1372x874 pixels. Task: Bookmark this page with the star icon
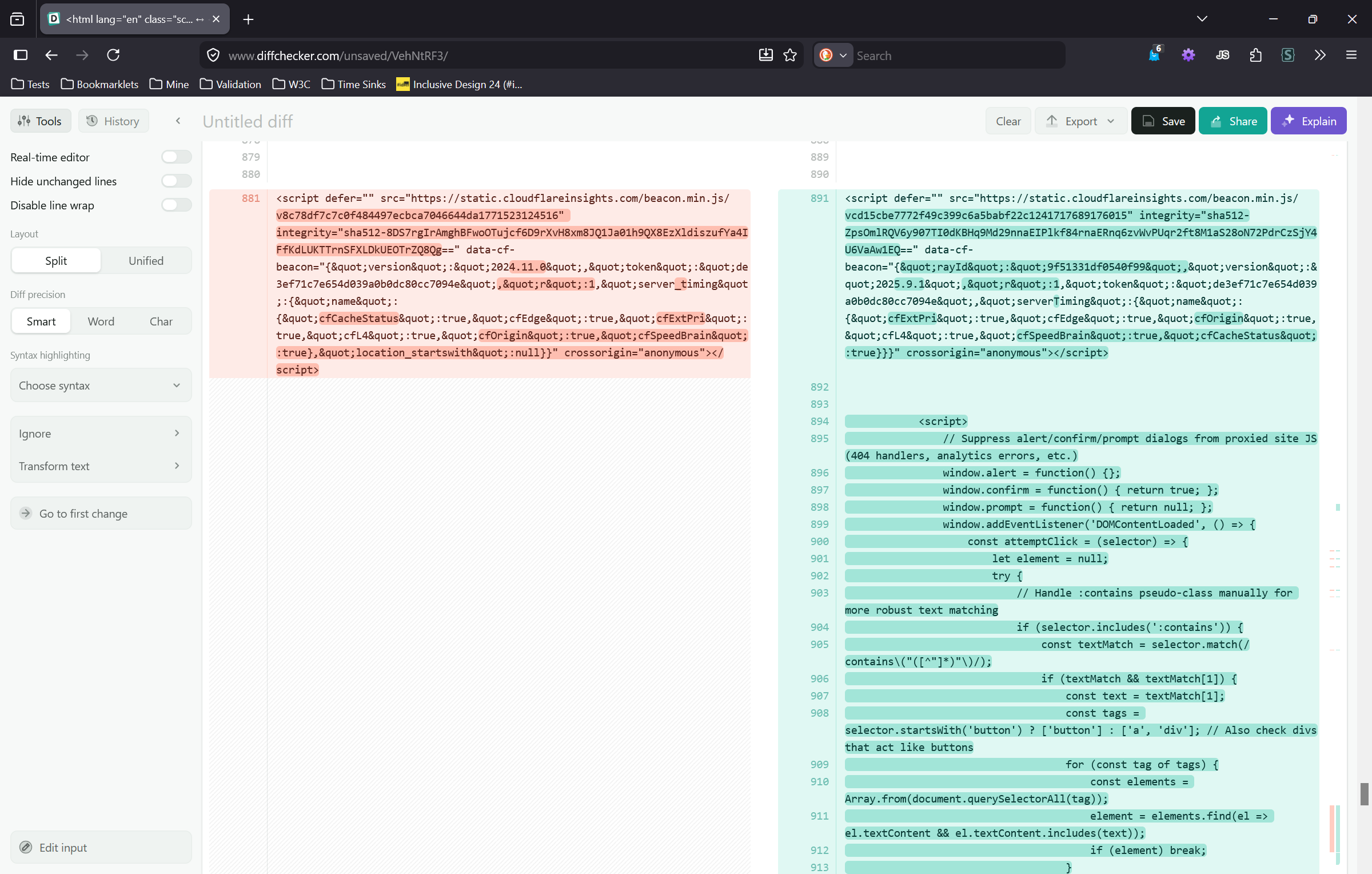[790, 55]
